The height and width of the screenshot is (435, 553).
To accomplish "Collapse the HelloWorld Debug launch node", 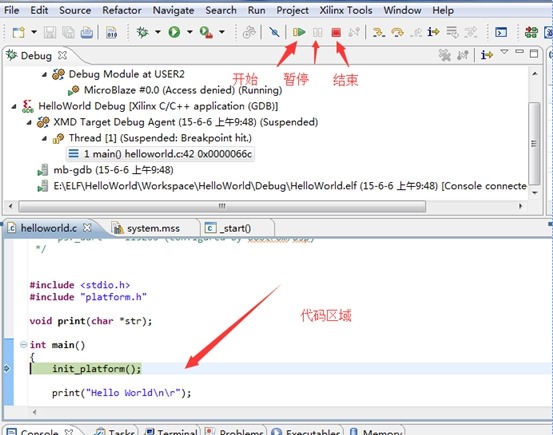I will pos(13,106).
